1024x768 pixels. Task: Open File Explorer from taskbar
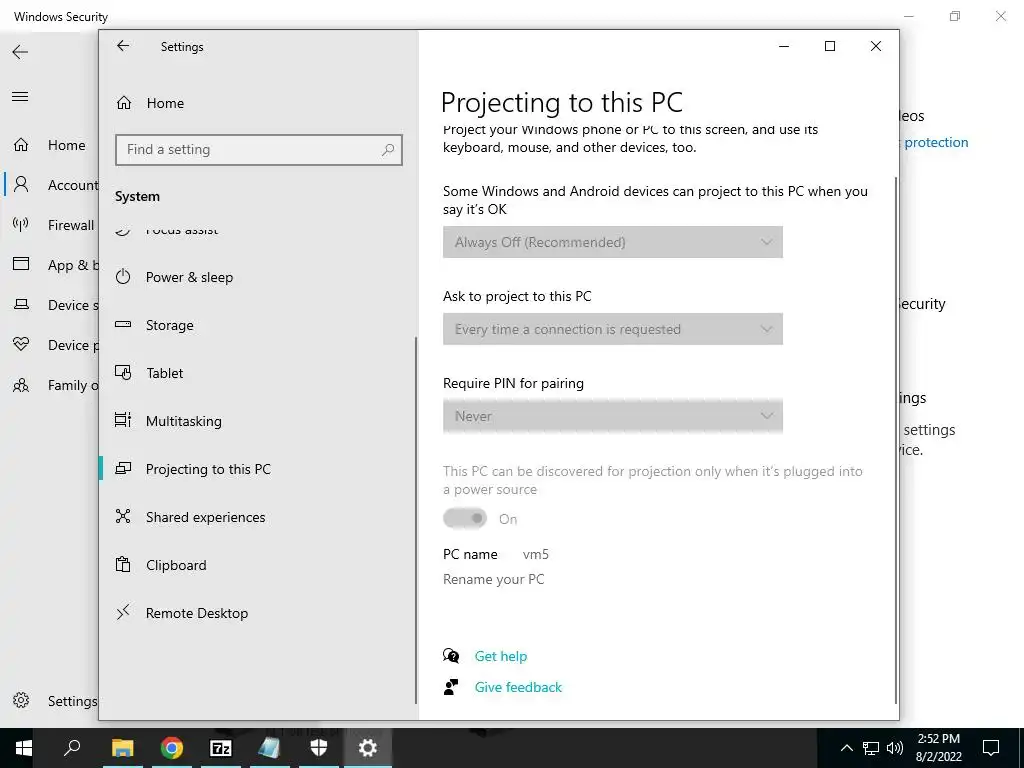click(122, 748)
